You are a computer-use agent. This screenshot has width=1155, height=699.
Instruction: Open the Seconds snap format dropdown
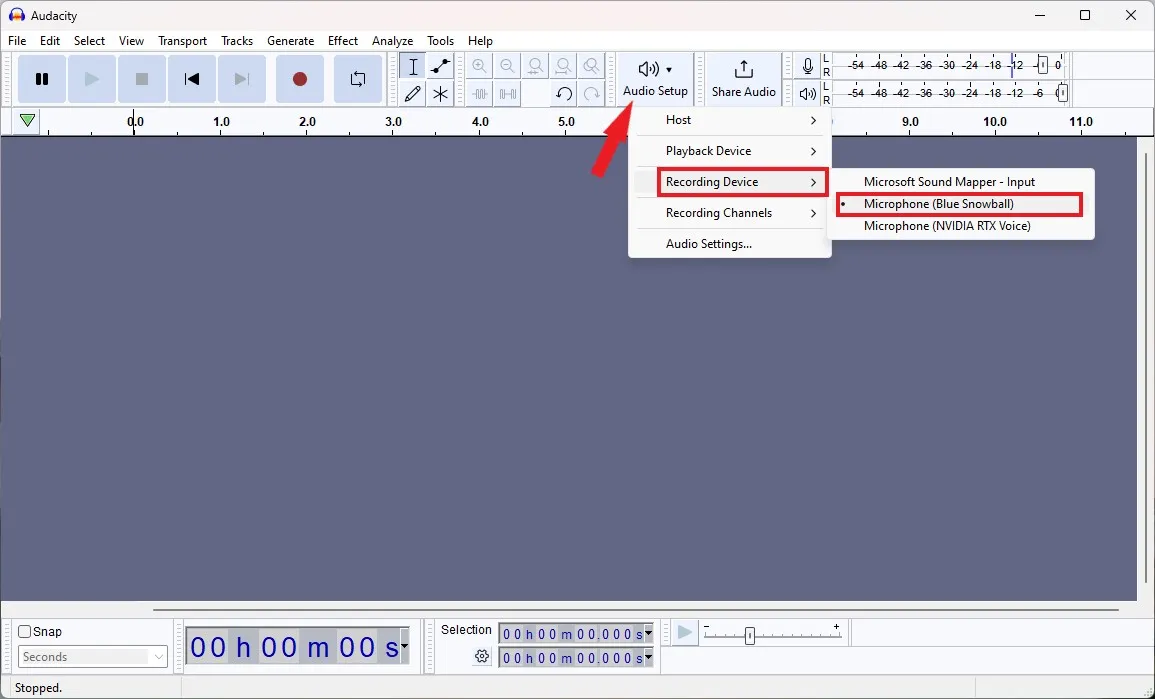[158, 656]
